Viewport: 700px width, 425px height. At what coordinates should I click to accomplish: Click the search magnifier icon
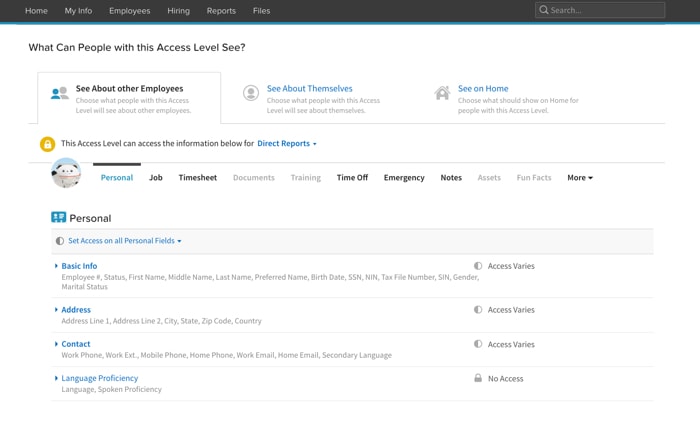point(543,10)
